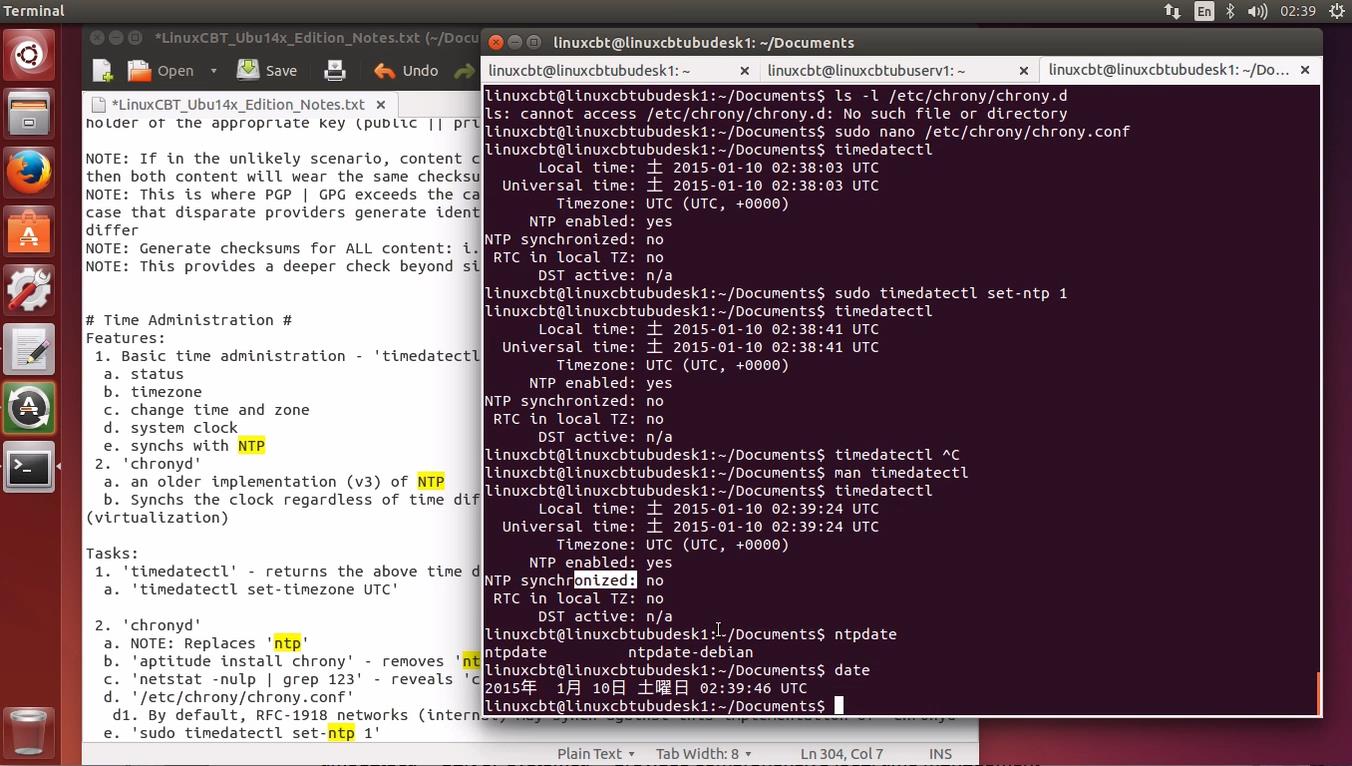Open Software Updater from the launcher
The width and height of the screenshot is (1352, 766).
tap(29, 409)
